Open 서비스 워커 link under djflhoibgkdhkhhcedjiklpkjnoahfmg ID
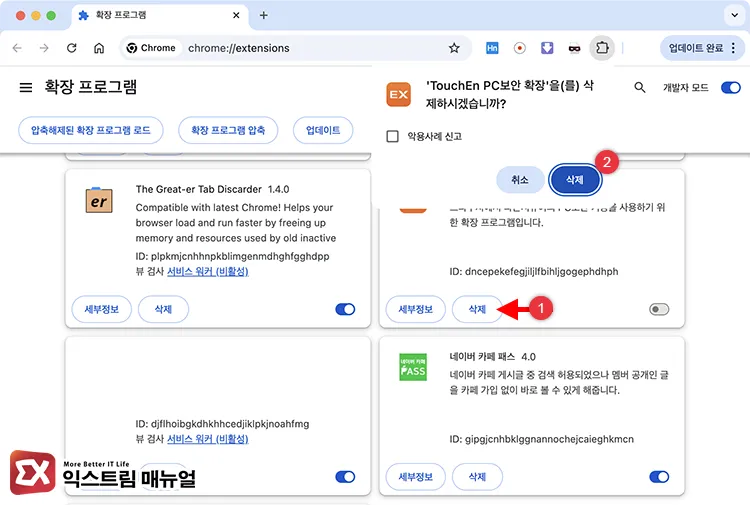 pyautogui.click(x=208, y=439)
